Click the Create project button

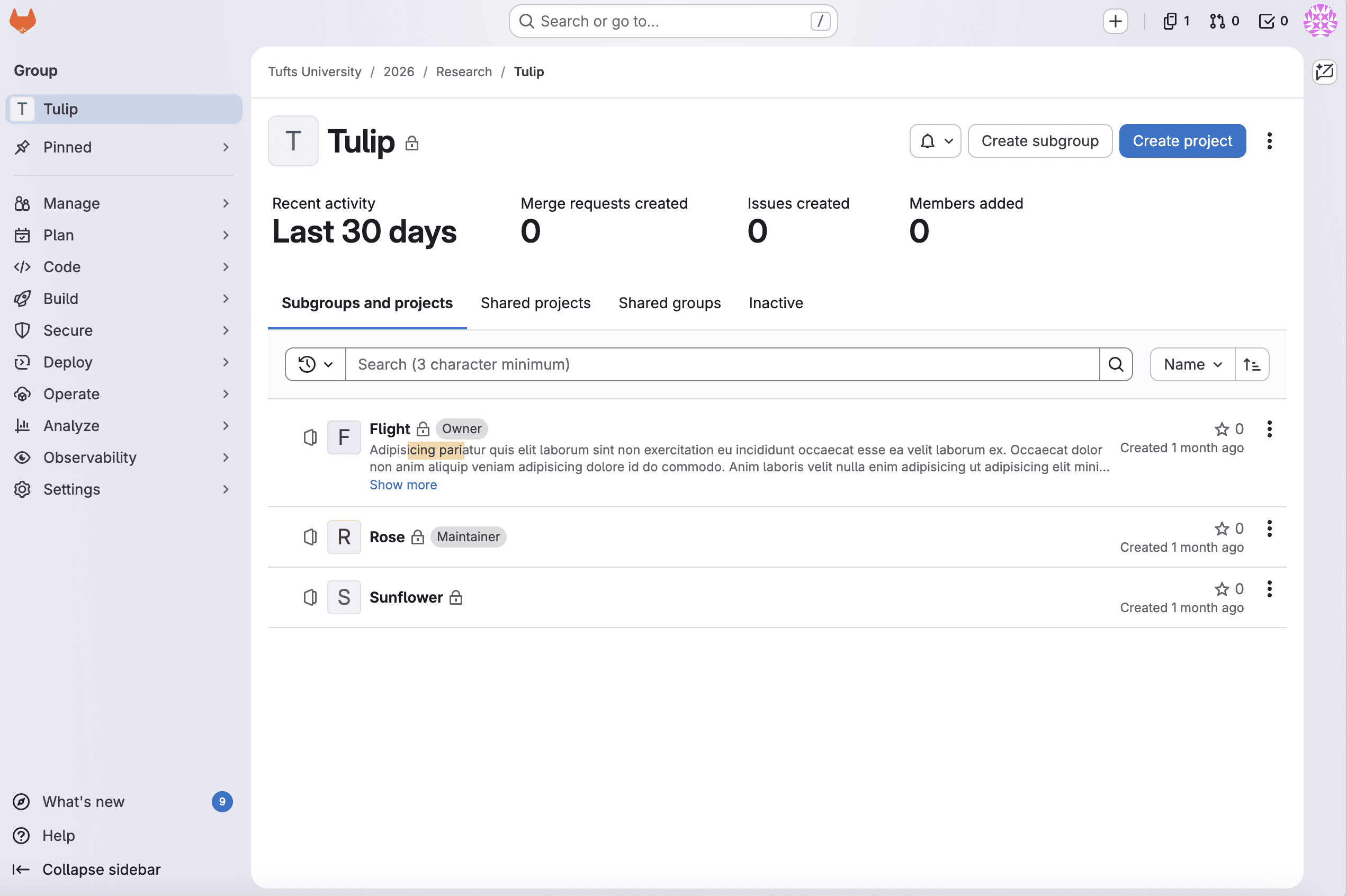1181,140
